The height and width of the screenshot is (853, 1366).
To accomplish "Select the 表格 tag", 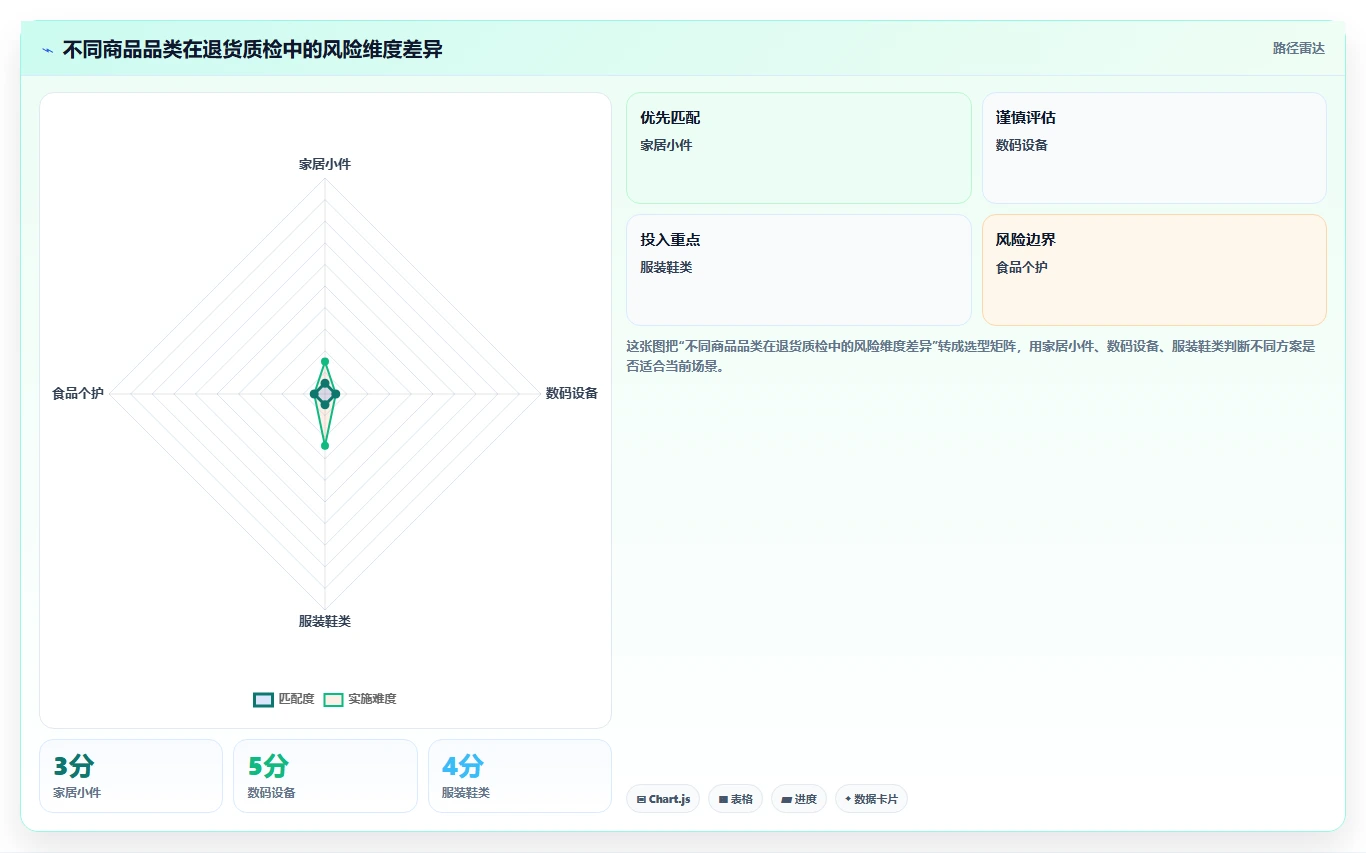I will click(x=735, y=799).
